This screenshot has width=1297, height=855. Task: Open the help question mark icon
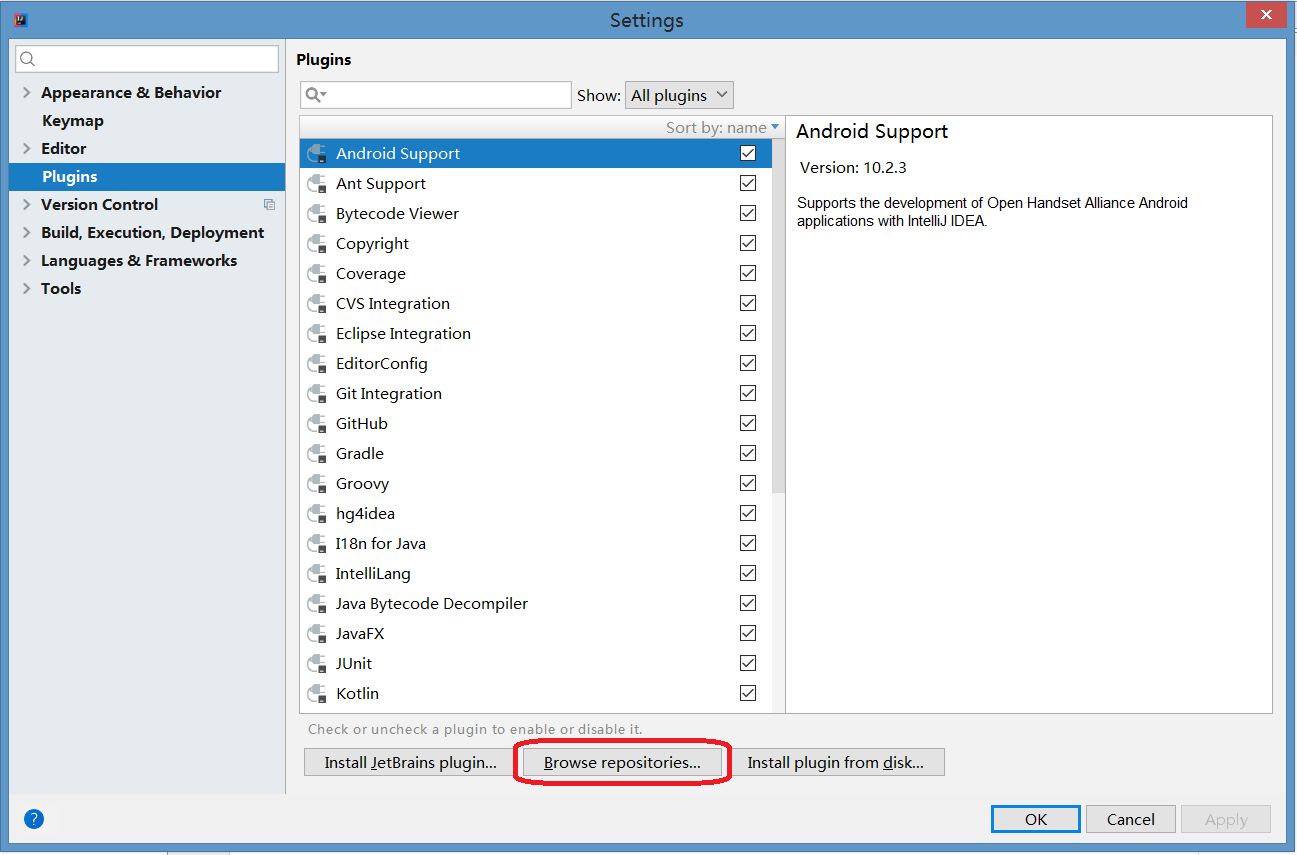click(34, 819)
